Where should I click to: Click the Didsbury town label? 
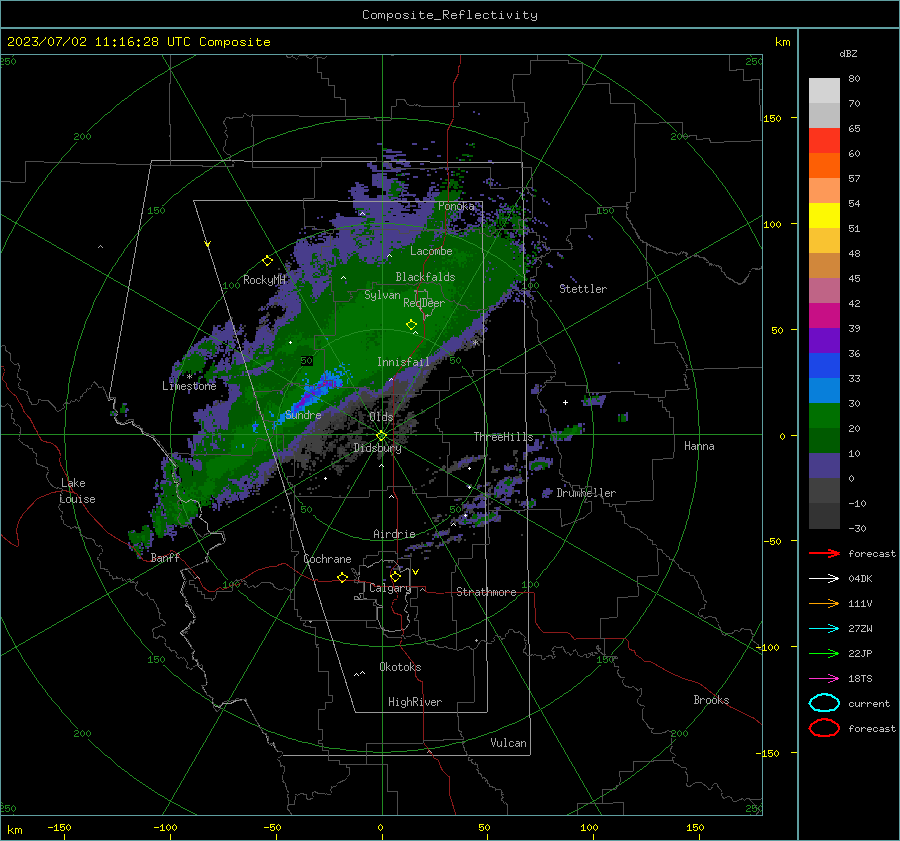pyautogui.click(x=377, y=448)
